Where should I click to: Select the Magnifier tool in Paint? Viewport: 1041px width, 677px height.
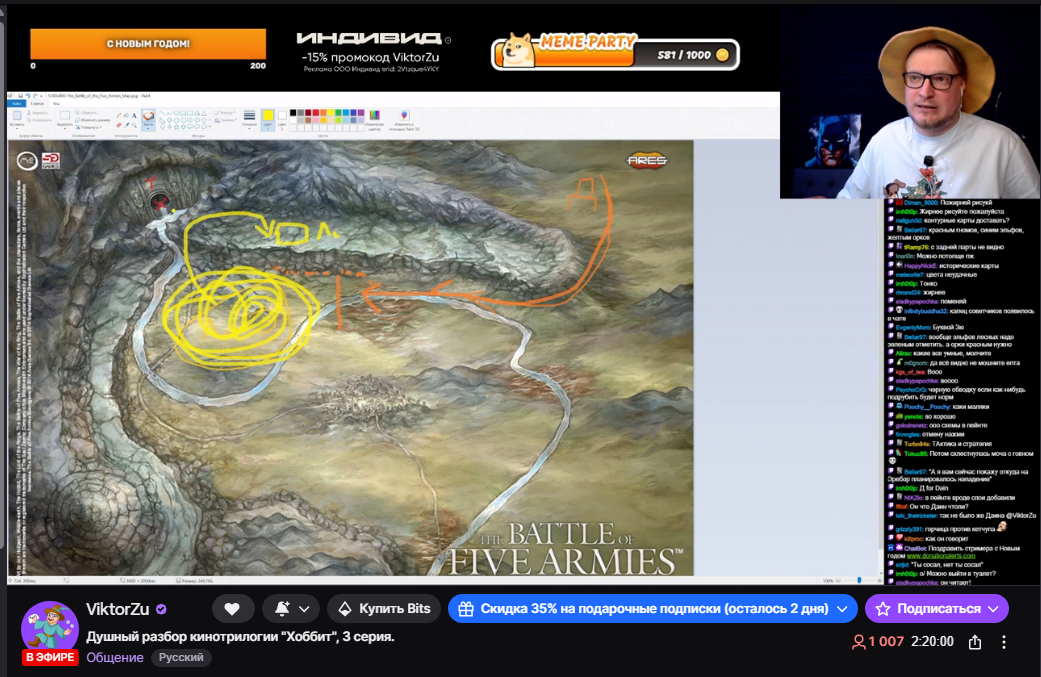pos(134,125)
